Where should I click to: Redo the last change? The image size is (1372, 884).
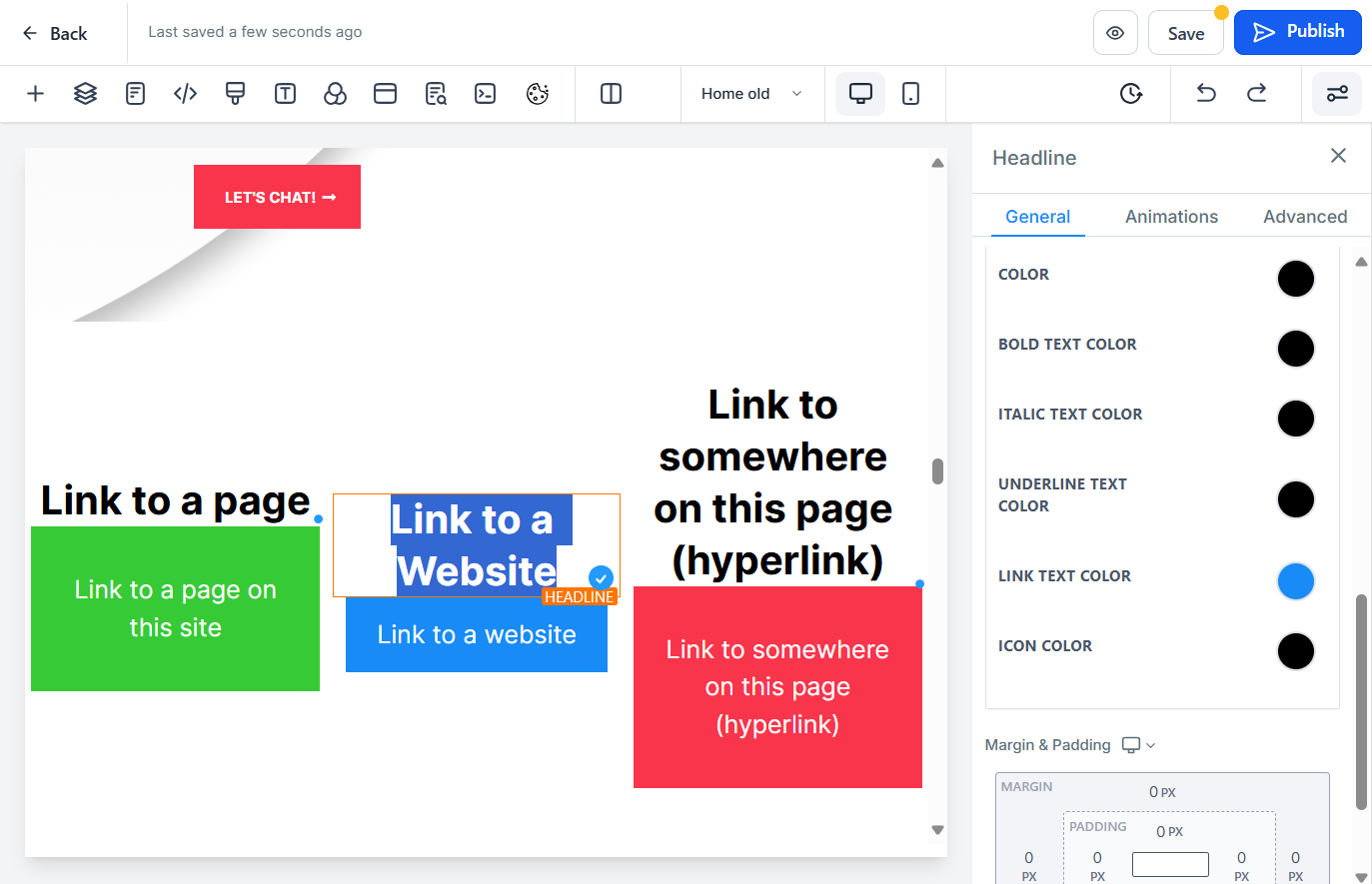[x=1256, y=94]
